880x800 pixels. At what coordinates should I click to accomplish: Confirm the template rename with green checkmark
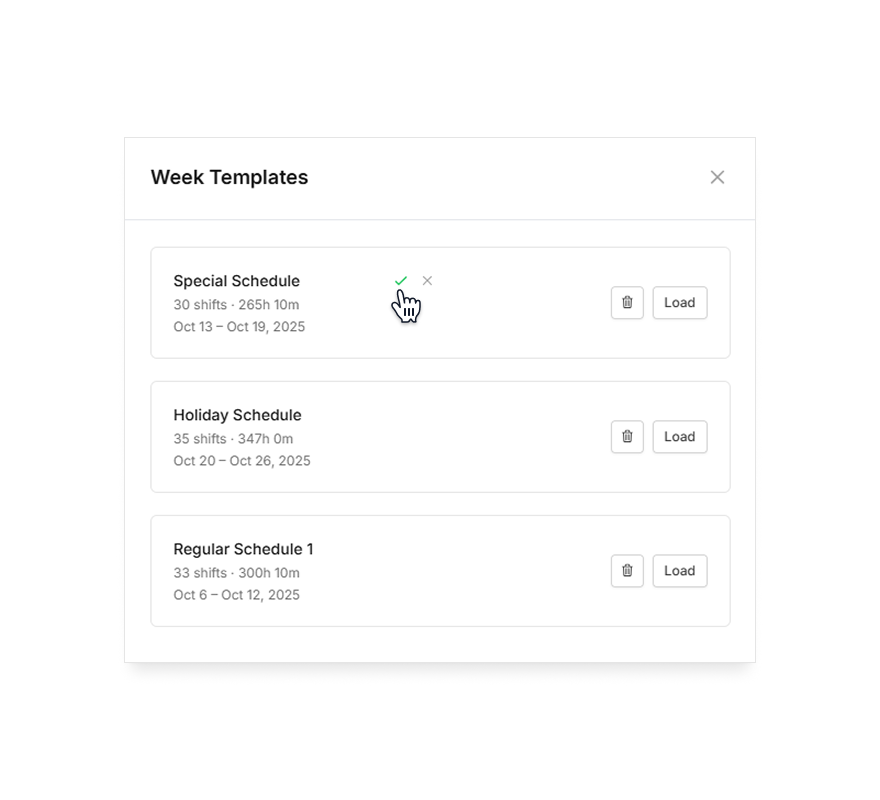(x=401, y=281)
